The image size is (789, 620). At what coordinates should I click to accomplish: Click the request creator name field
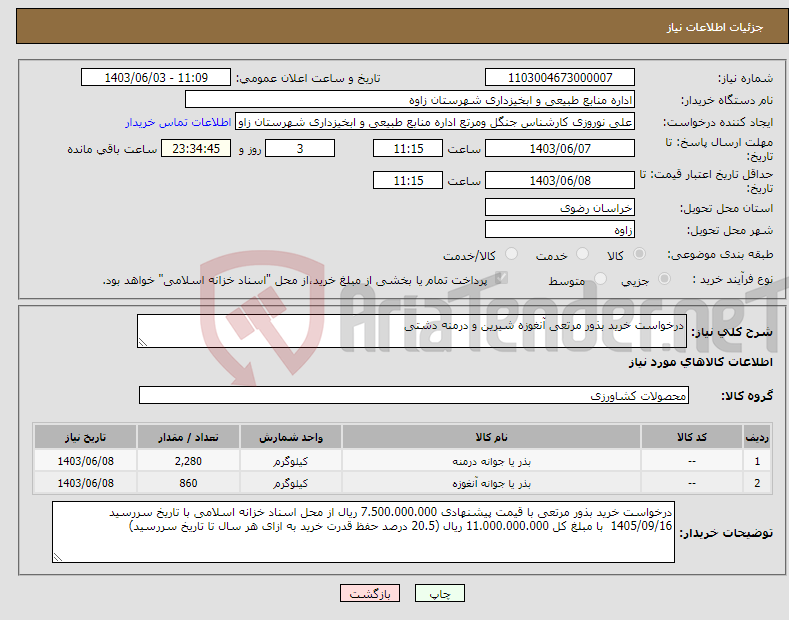click(435, 122)
